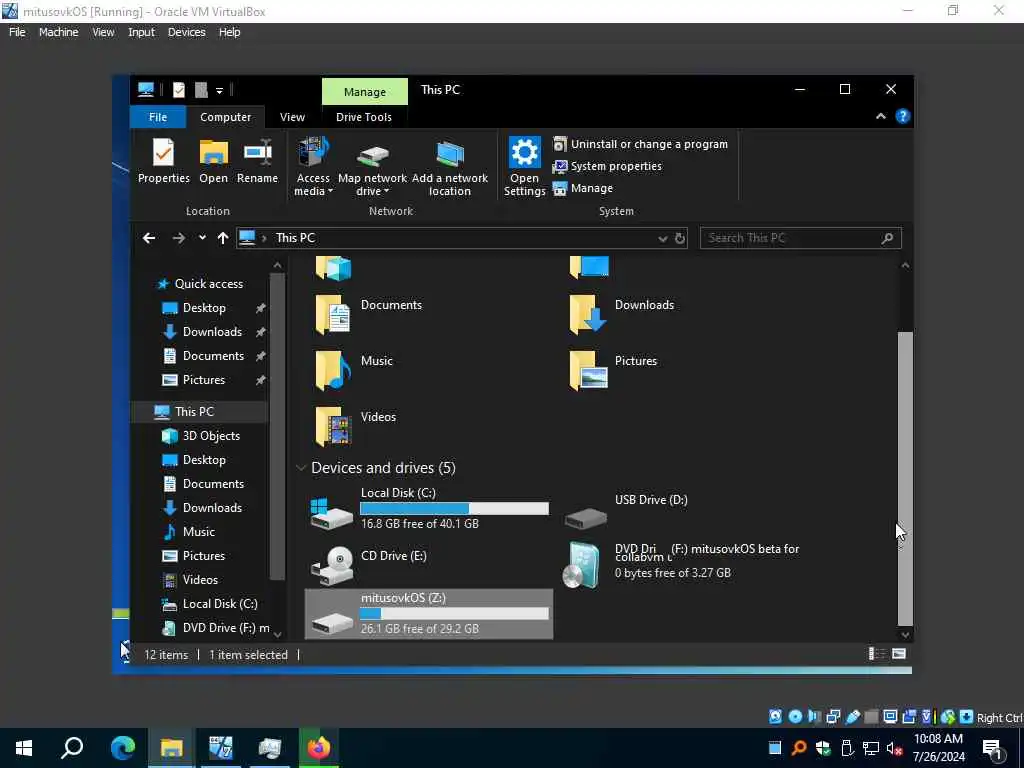This screenshot has width=1024, height=768.
Task: Click Manage in the System group
Action: point(583,188)
